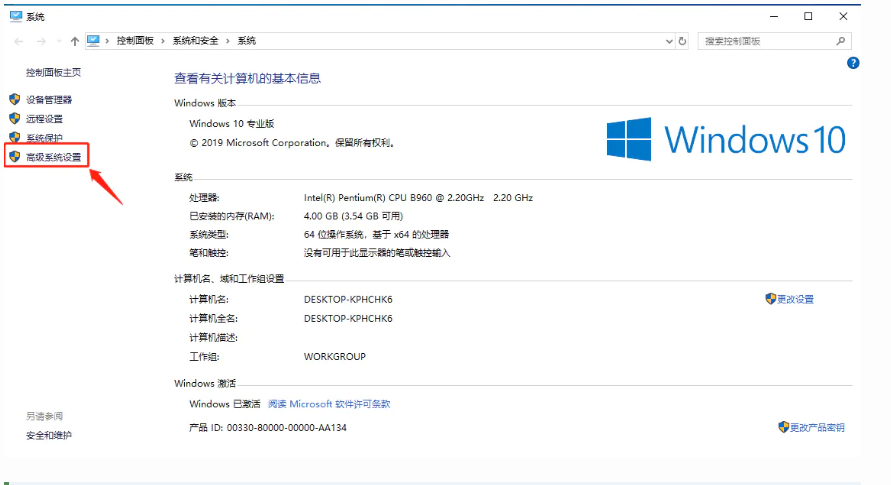Viewport: 891px width, 485px height.
Task: Refresh the address bar location
Action: (x=682, y=41)
